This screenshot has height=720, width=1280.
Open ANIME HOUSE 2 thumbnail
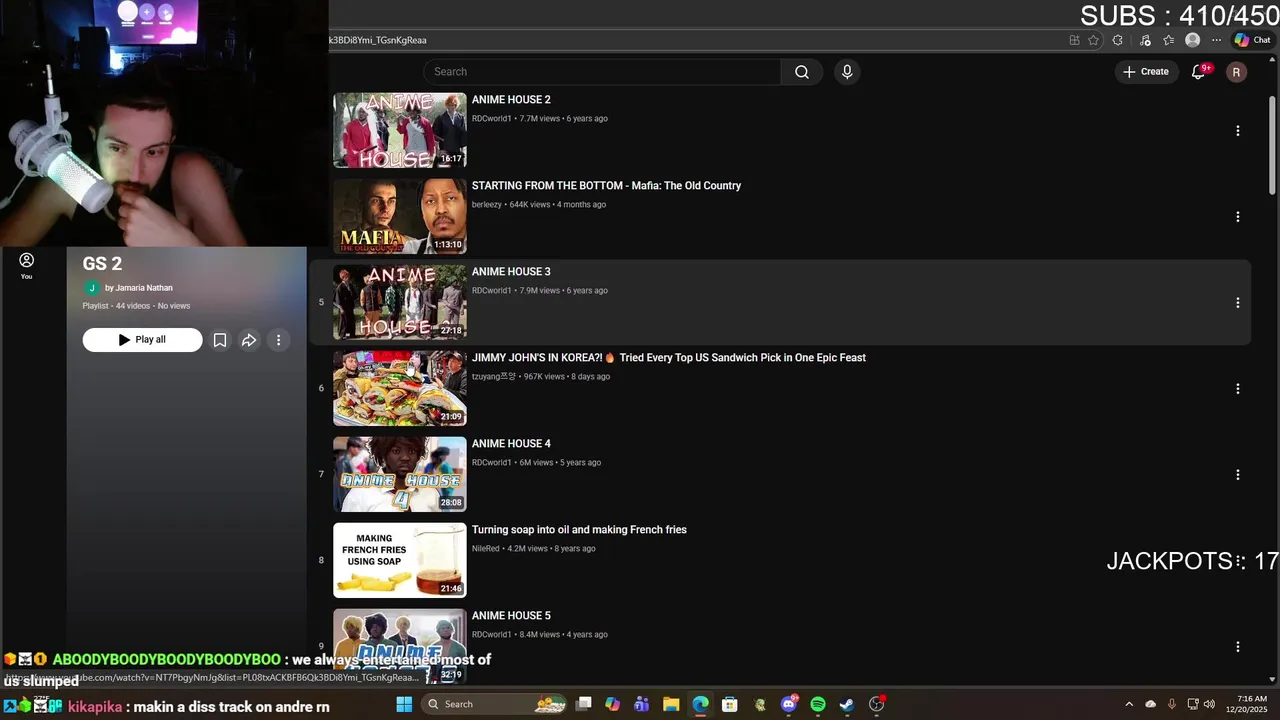(400, 130)
